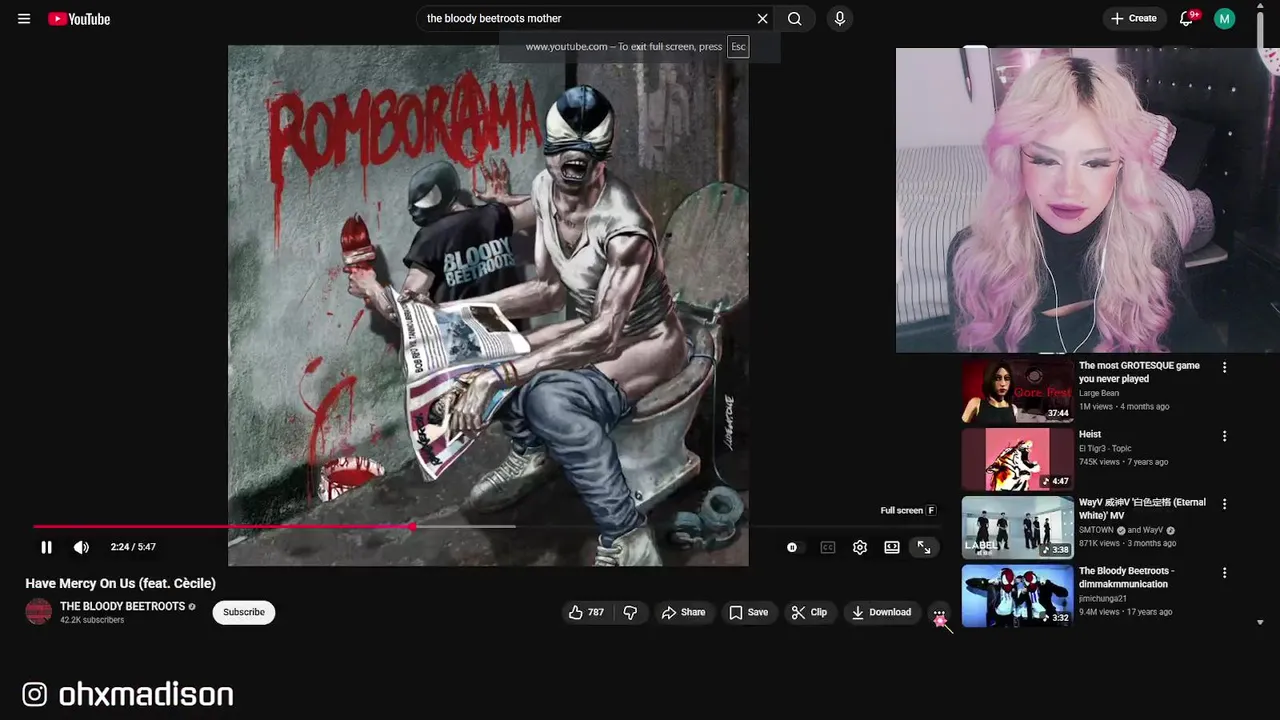Download the video
Image resolution: width=1280 pixels, height=720 pixels.
coord(881,612)
